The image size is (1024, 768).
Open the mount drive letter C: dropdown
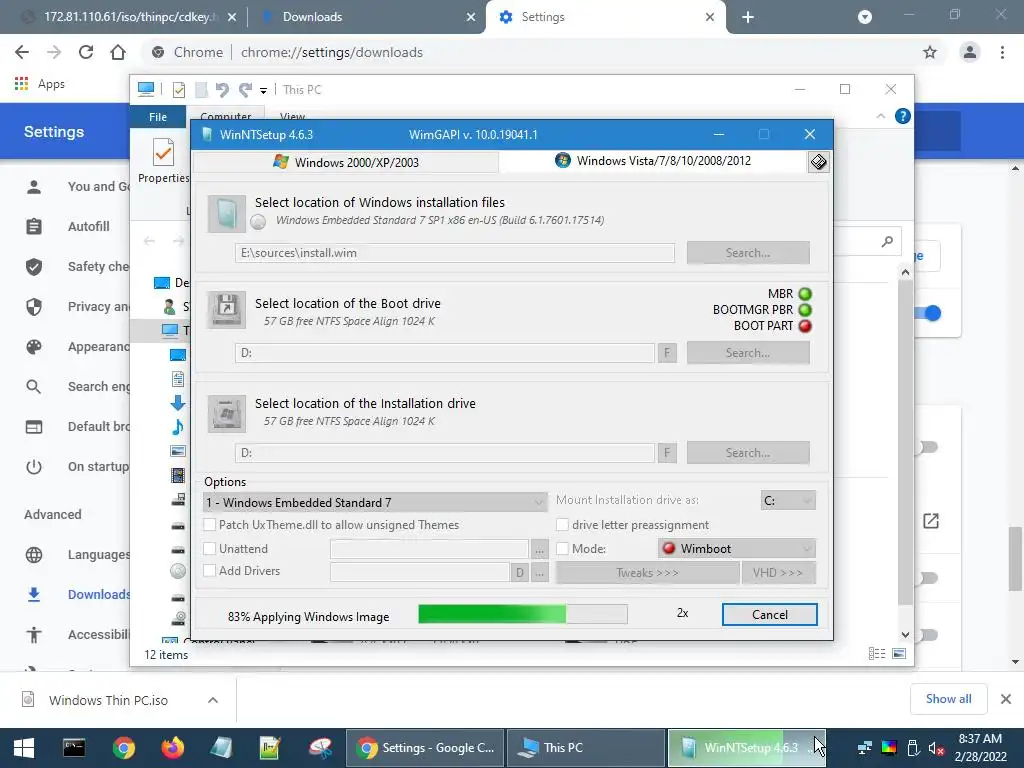pyautogui.click(x=788, y=500)
